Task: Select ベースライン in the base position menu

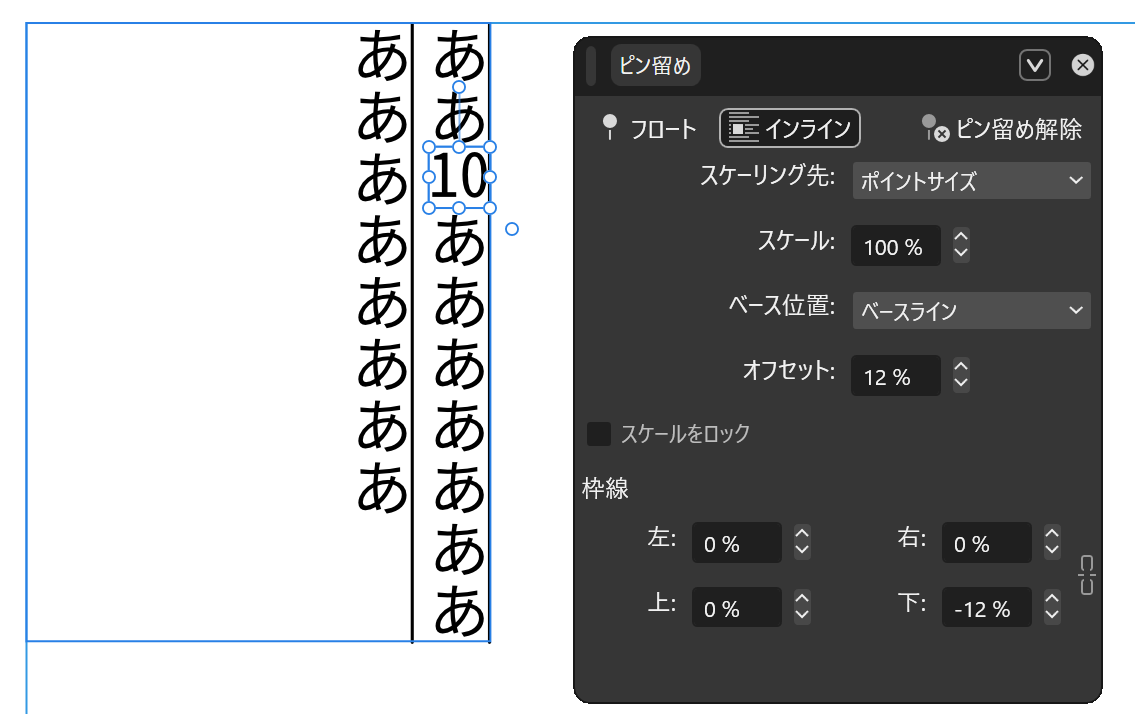Action: coord(960,311)
